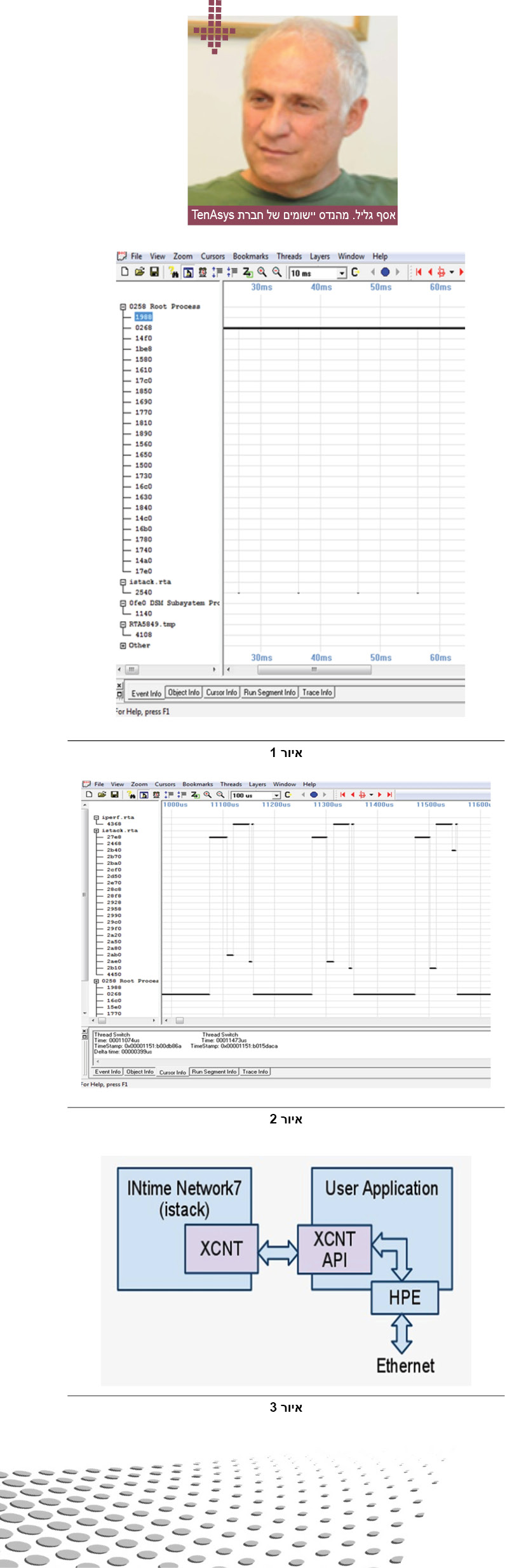Click red bookmark toggle icon in Figure 1 toolbar
Image resolution: width=505 pixels, height=1568 pixels.
441,272
